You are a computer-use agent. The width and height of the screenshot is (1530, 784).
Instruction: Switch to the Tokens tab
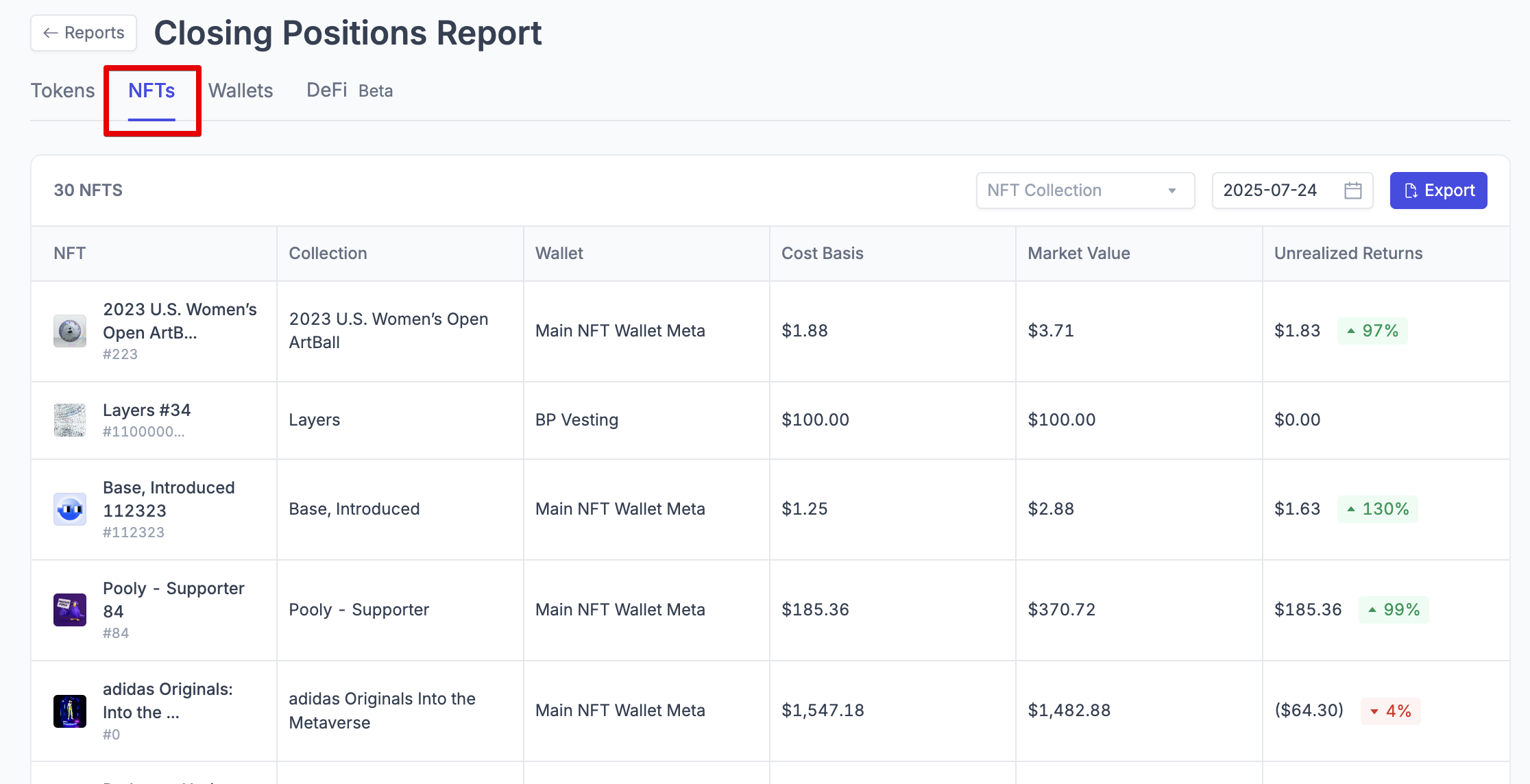click(62, 90)
